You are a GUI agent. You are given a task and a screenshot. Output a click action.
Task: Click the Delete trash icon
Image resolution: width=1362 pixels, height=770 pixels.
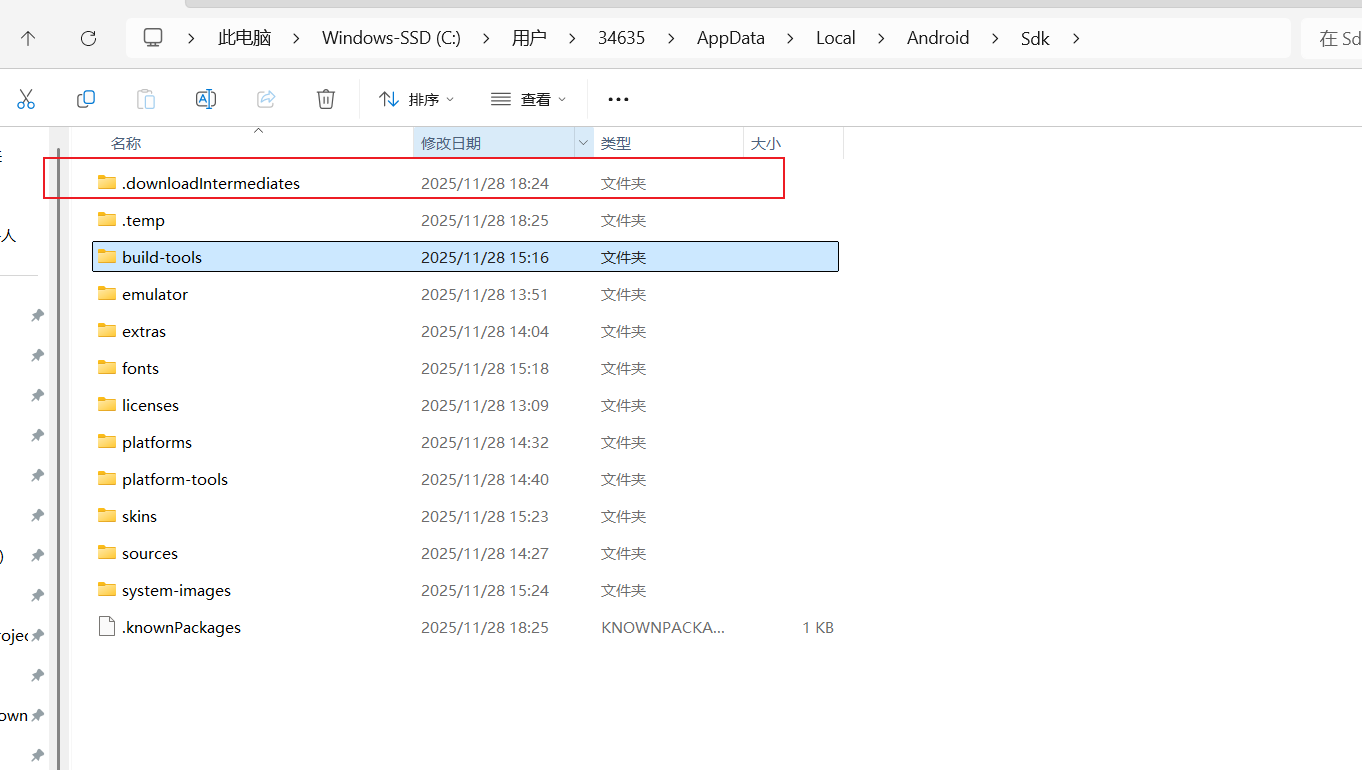[x=325, y=99]
